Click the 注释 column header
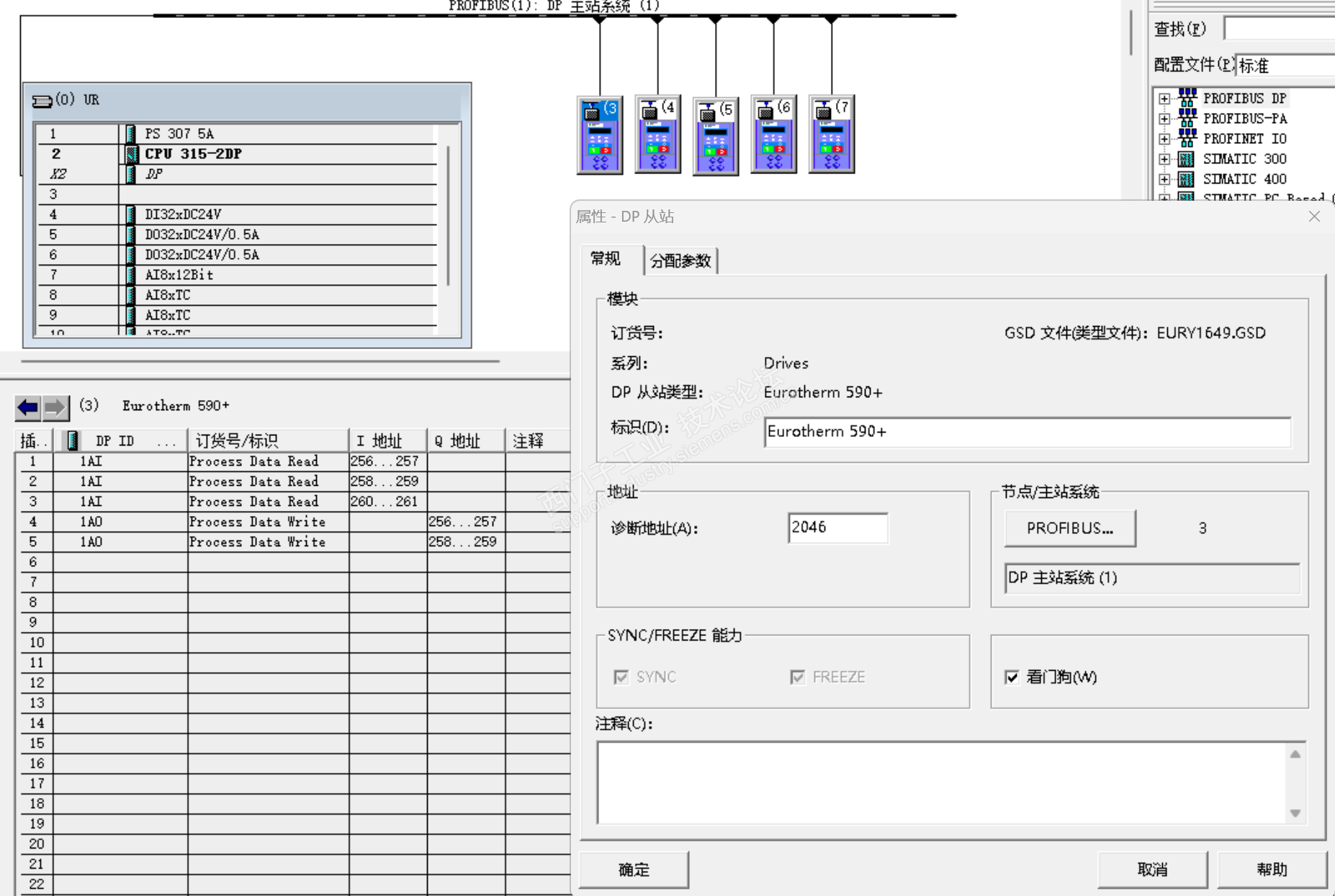The image size is (1335, 896). click(x=538, y=440)
